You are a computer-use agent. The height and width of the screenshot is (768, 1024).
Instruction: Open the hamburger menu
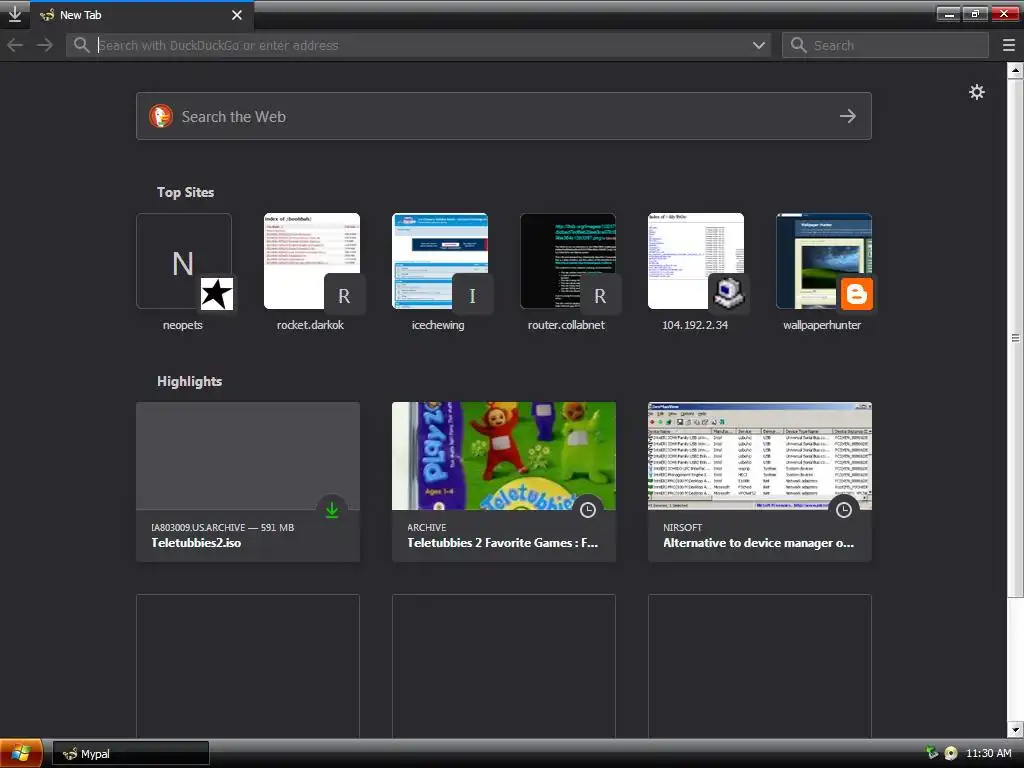[x=1008, y=45]
